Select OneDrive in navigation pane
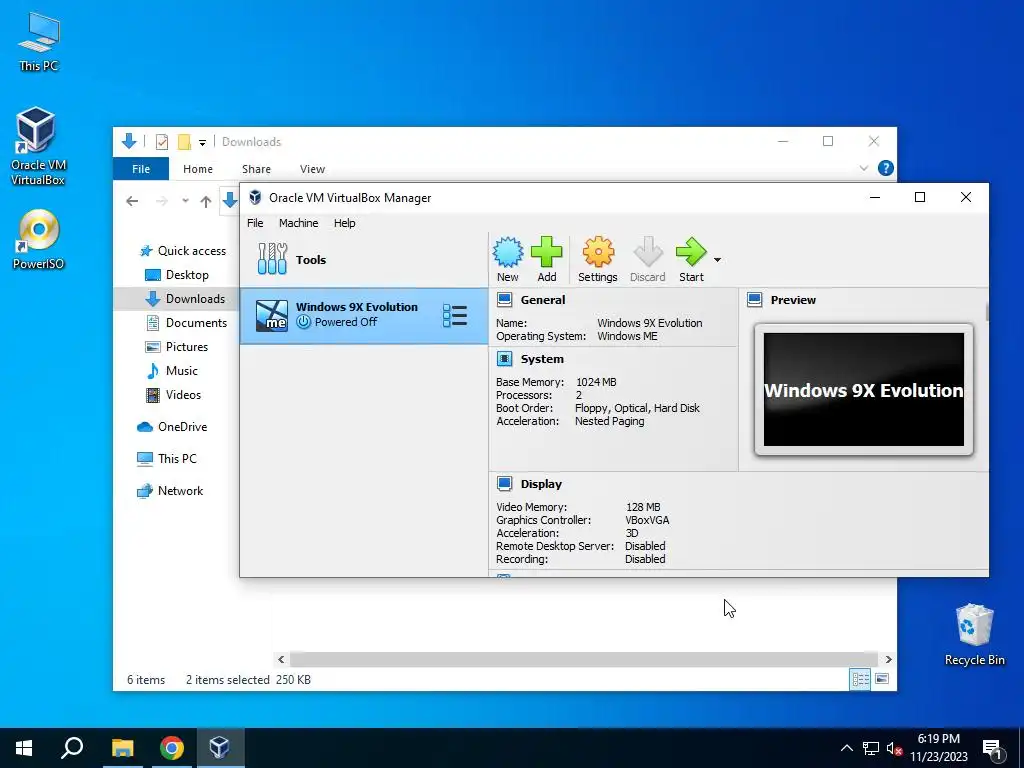Screen dimensions: 1024x768 [172, 427]
